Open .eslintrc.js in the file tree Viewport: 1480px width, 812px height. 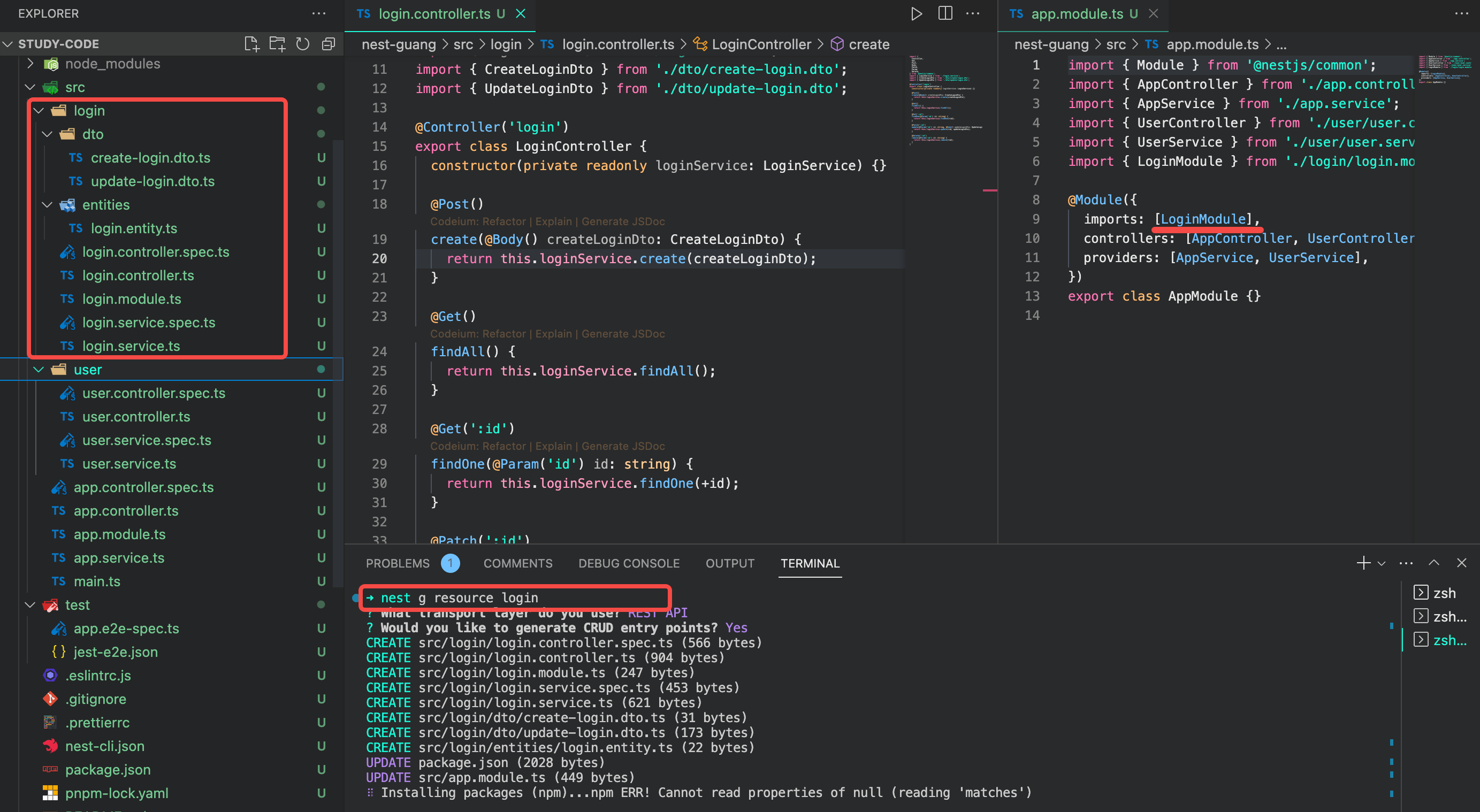(x=98, y=676)
